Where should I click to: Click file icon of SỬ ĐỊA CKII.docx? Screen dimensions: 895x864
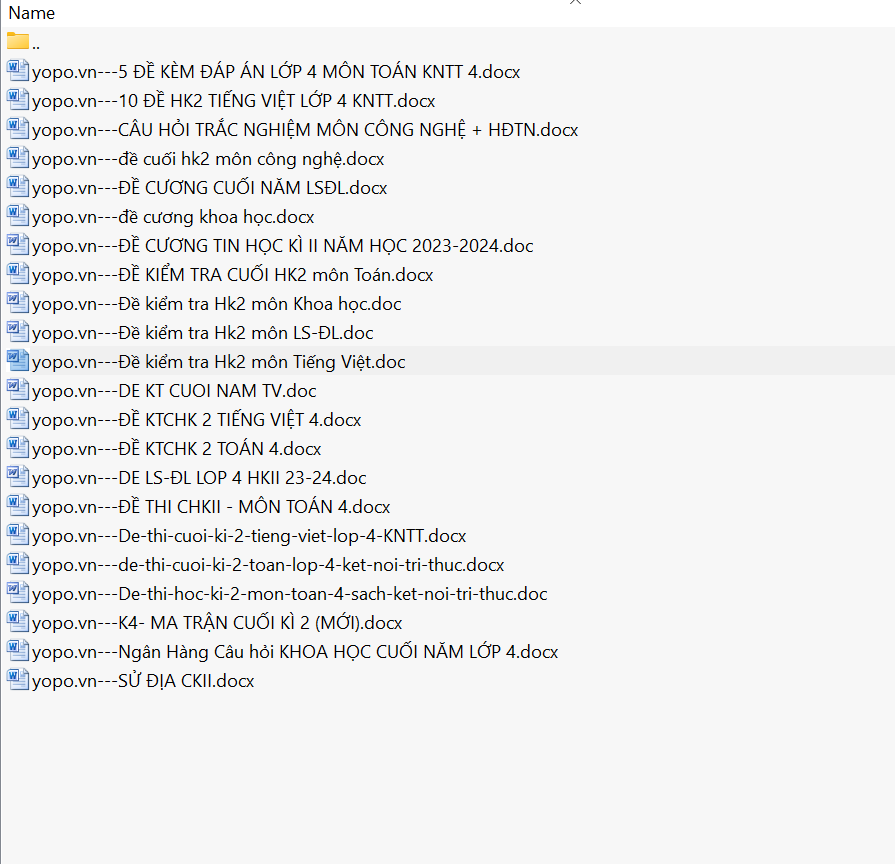pos(18,680)
